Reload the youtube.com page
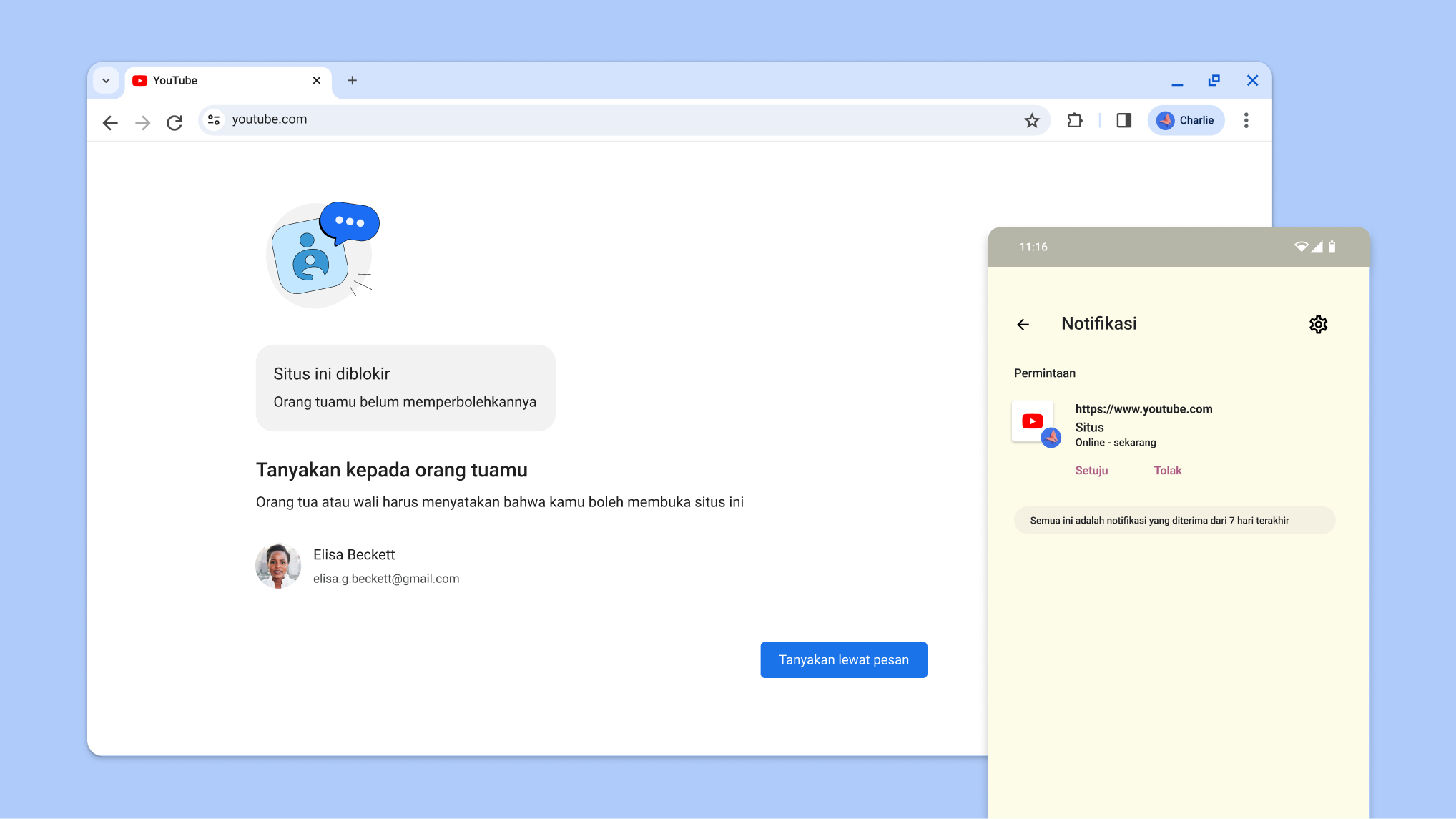Image resolution: width=1456 pixels, height=819 pixels. pyautogui.click(x=174, y=122)
